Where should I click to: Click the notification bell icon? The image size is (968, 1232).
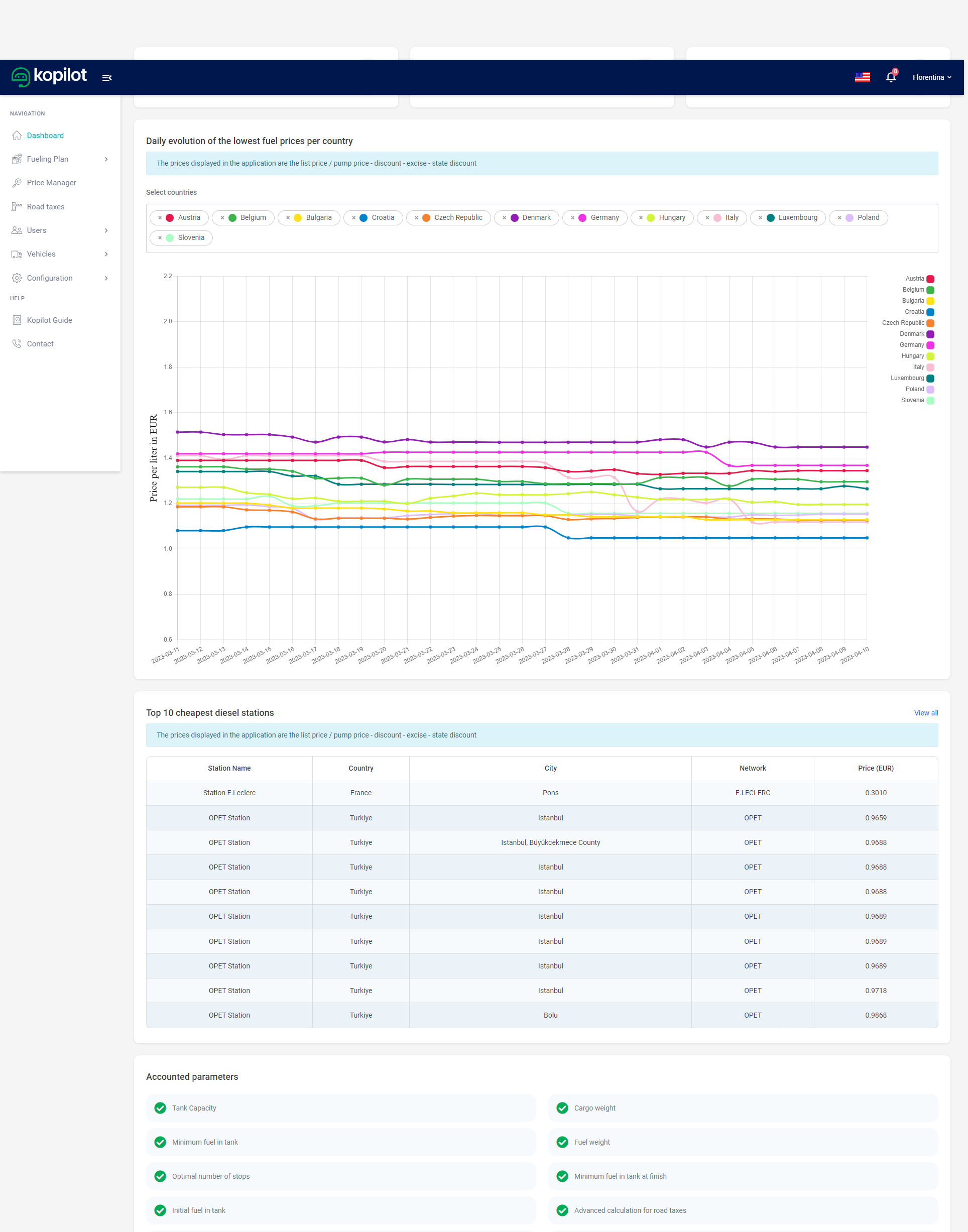point(890,77)
